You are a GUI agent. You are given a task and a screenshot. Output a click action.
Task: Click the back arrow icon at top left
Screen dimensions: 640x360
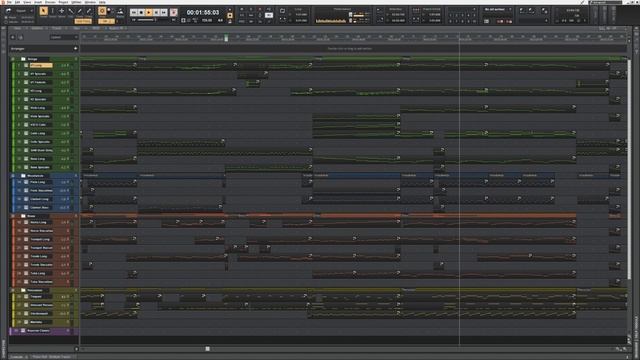pyautogui.click(x=8, y=11)
